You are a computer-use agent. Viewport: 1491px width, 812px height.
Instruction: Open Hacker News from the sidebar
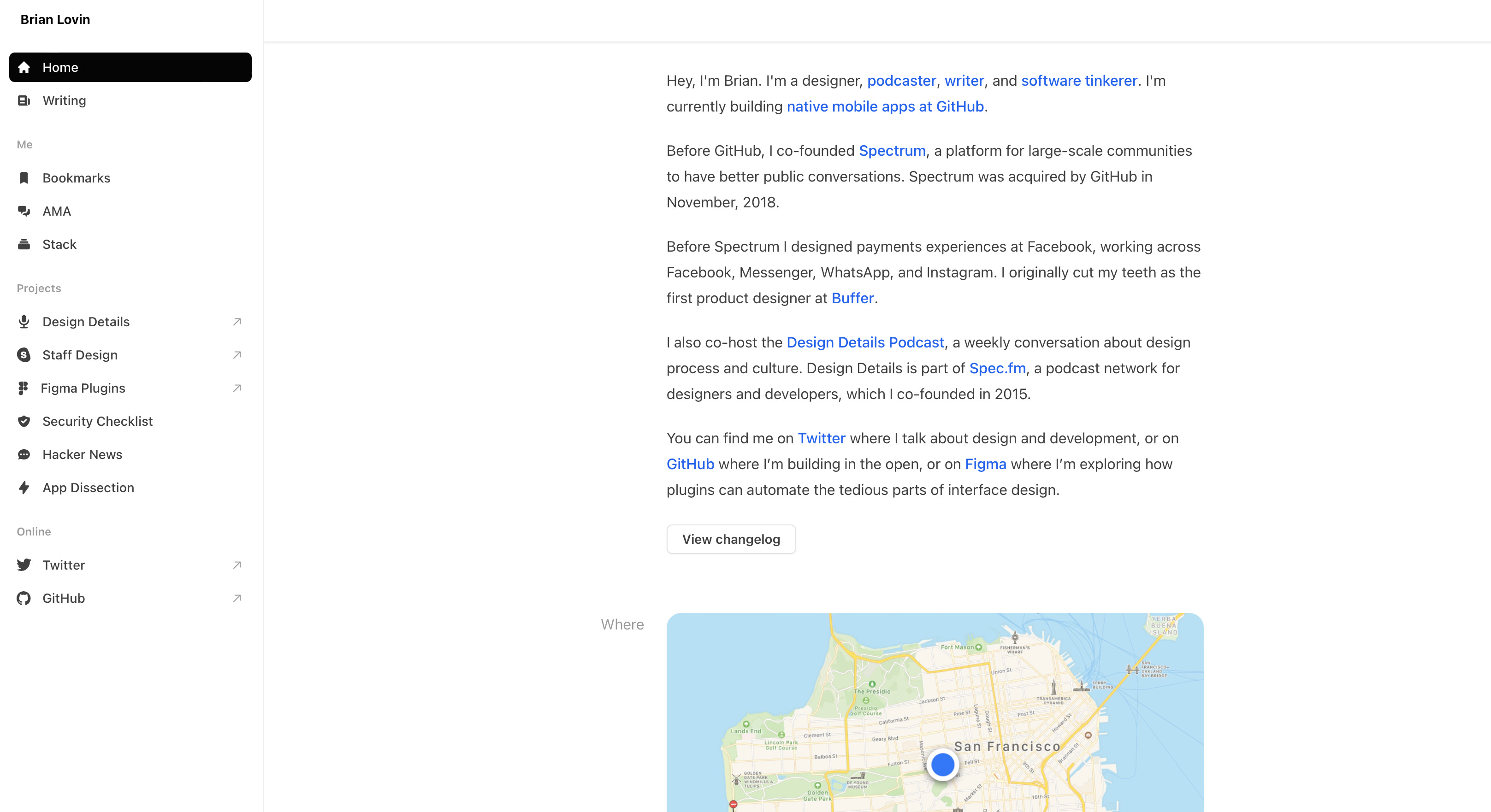point(82,455)
